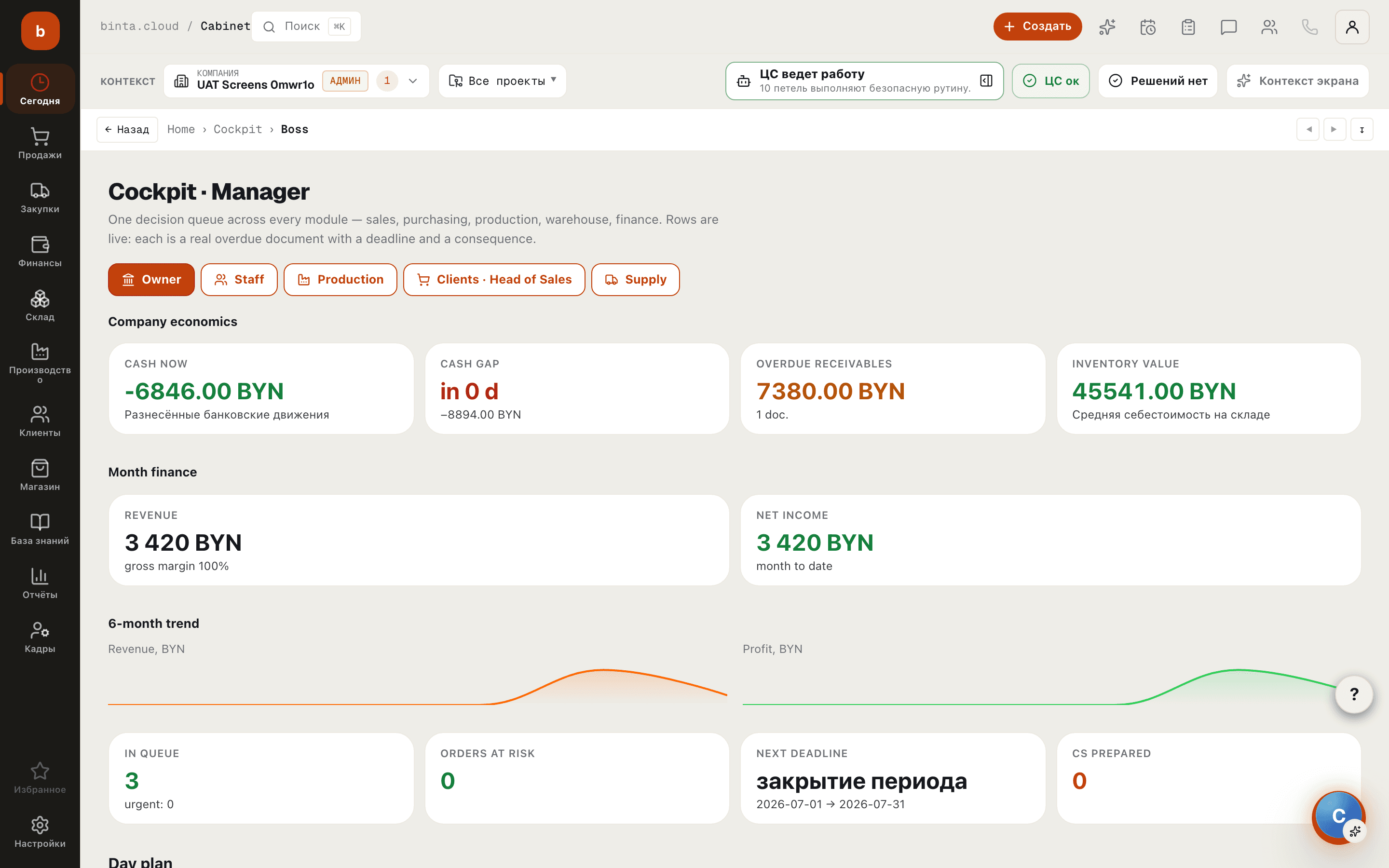
Task: Open the CS Prepared card
Action: [1209, 778]
